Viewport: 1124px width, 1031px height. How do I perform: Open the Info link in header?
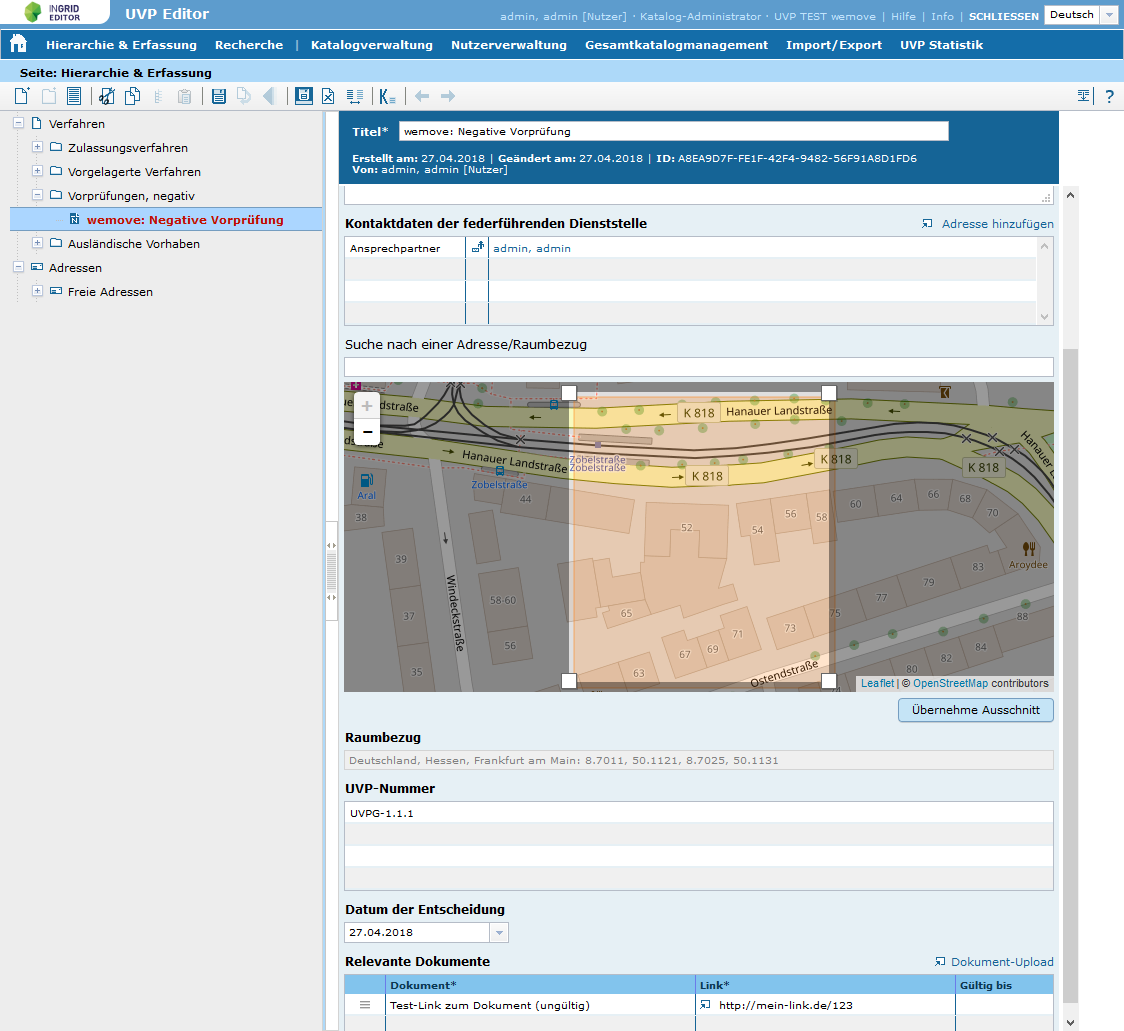pos(942,16)
